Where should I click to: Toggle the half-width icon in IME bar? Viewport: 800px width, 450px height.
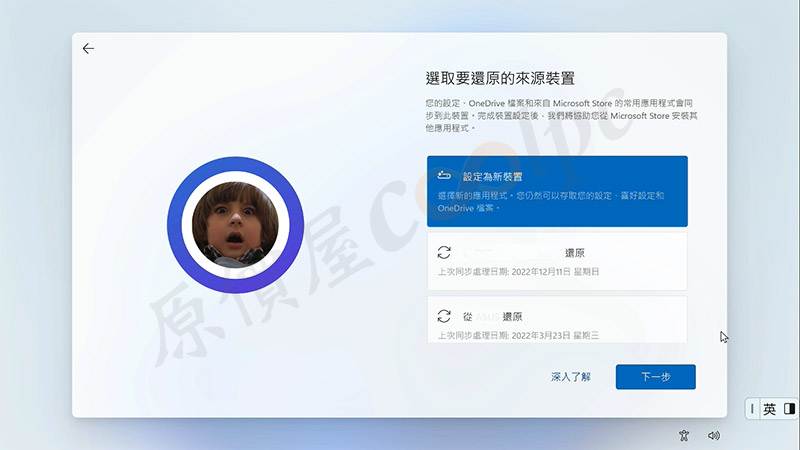point(790,409)
